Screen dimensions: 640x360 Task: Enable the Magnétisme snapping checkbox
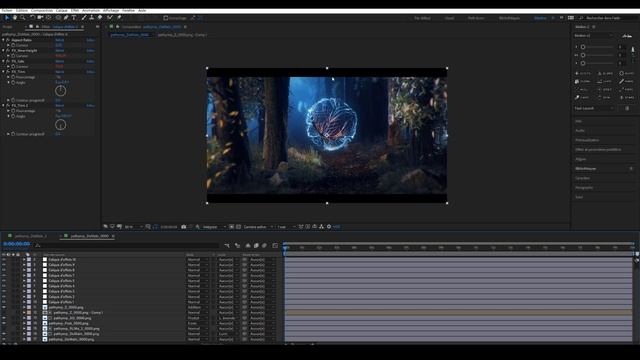166,18
